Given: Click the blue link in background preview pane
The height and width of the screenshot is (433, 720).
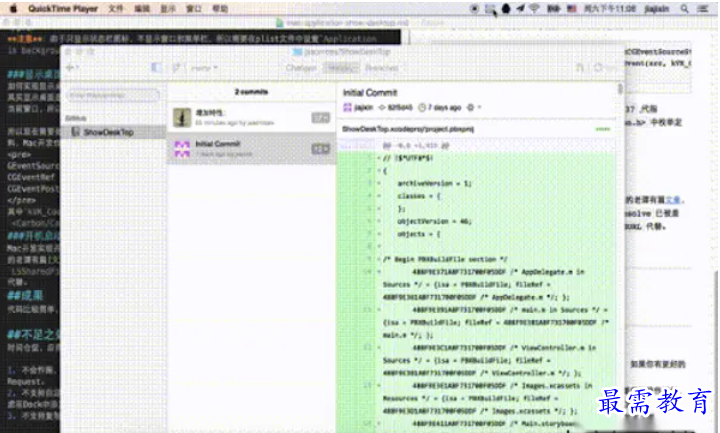Looking at the screenshot, I should point(673,200).
